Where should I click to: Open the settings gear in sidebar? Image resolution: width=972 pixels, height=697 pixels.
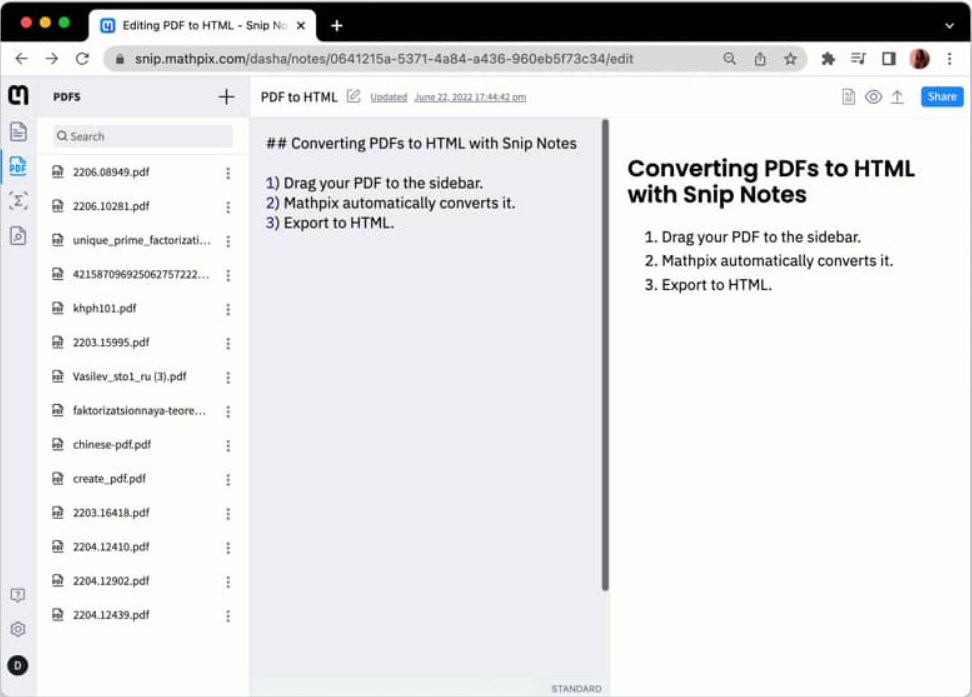click(18, 629)
